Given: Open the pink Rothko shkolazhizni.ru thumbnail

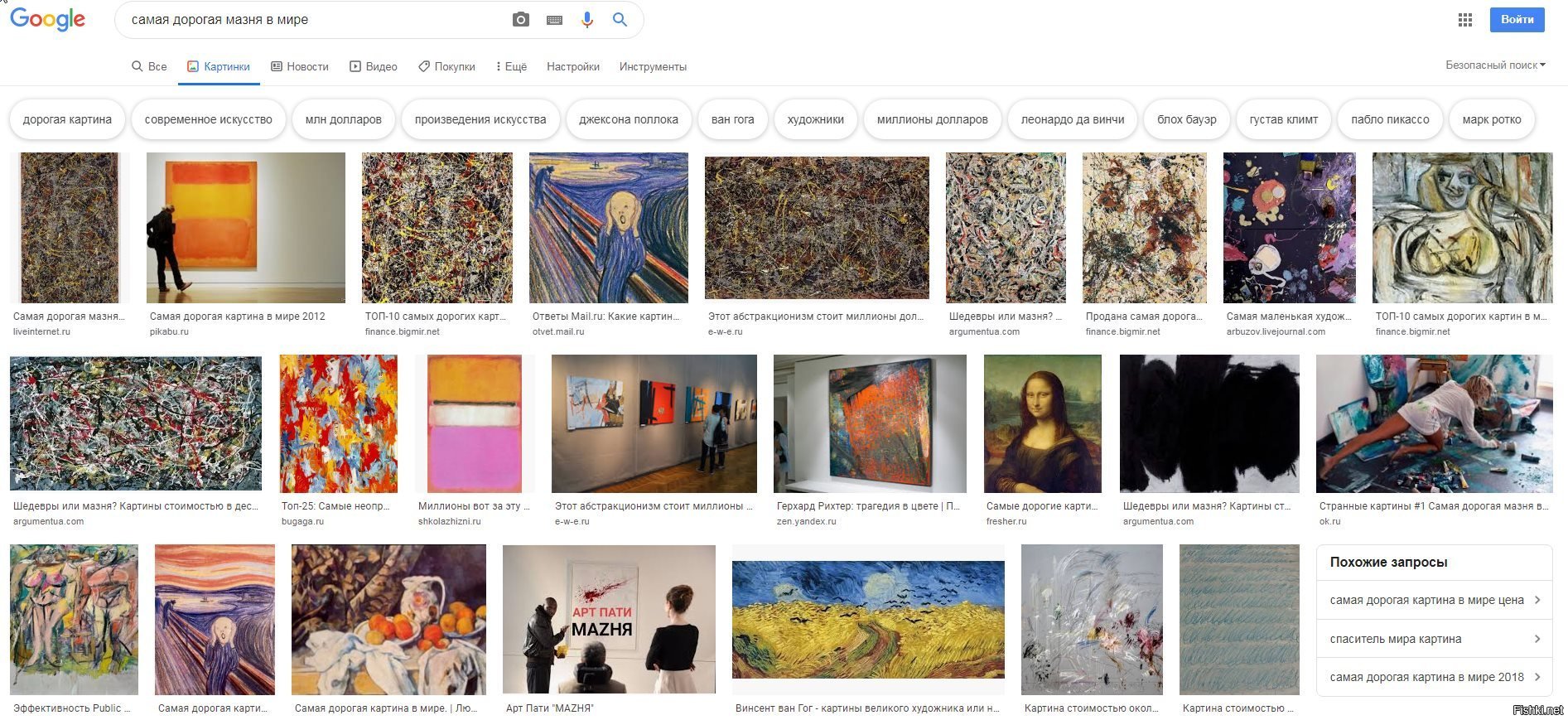Looking at the screenshot, I should coord(475,424).
